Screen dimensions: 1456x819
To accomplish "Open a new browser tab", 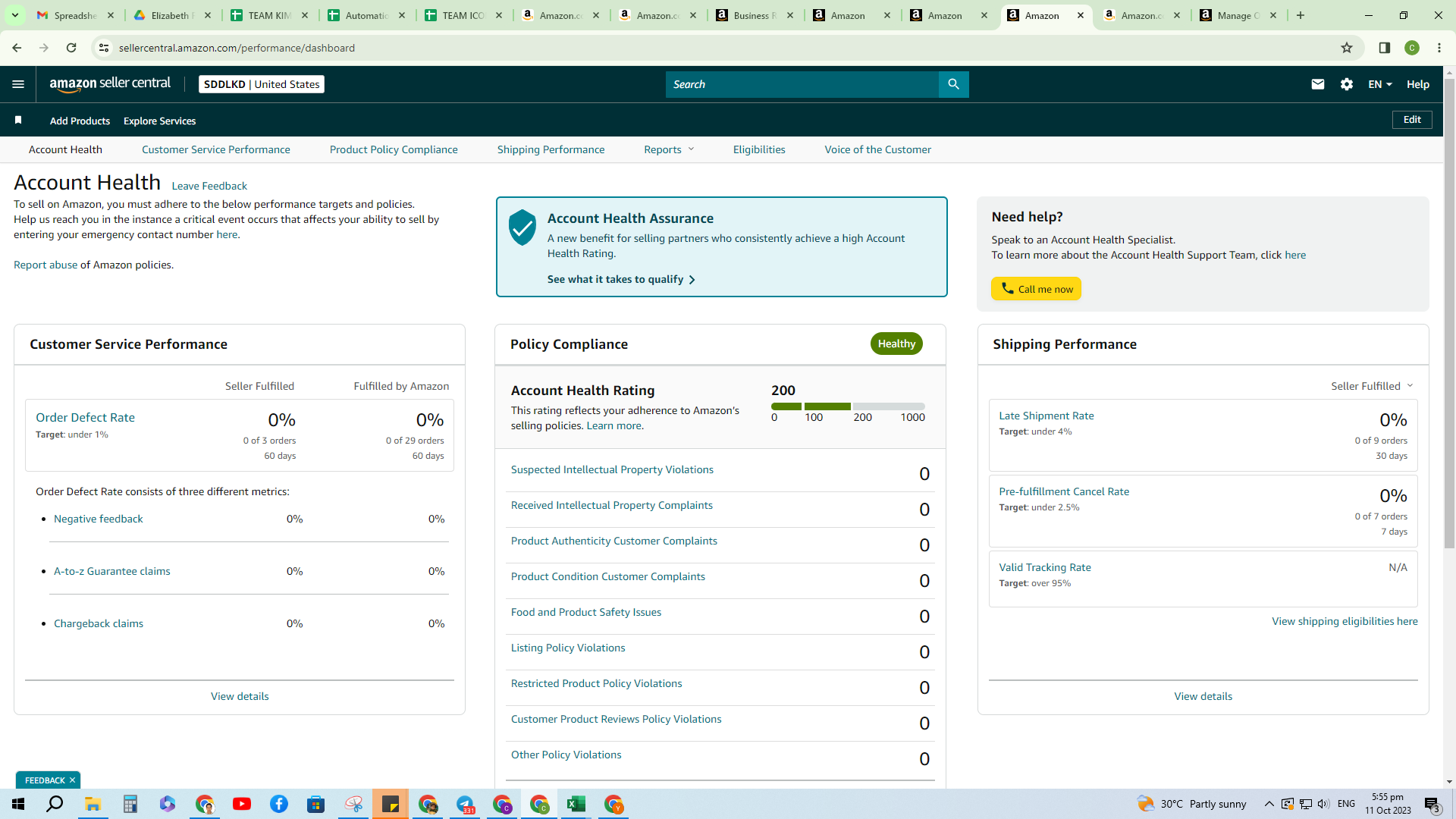I will [1301, 15].
